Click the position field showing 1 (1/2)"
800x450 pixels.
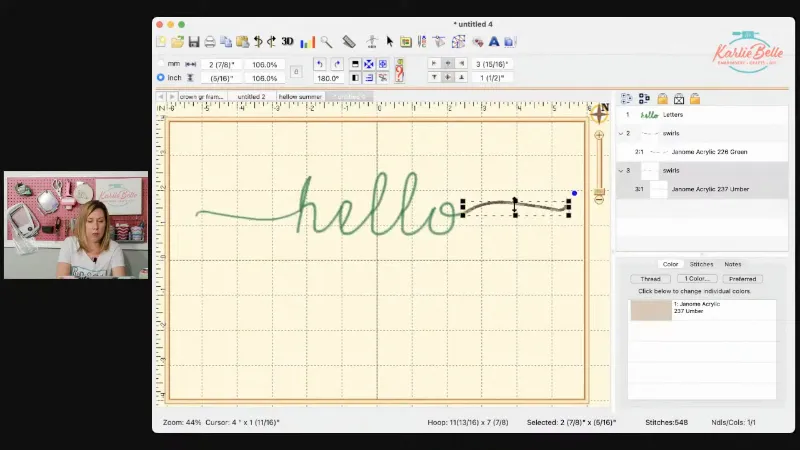(x=492, y=78)
